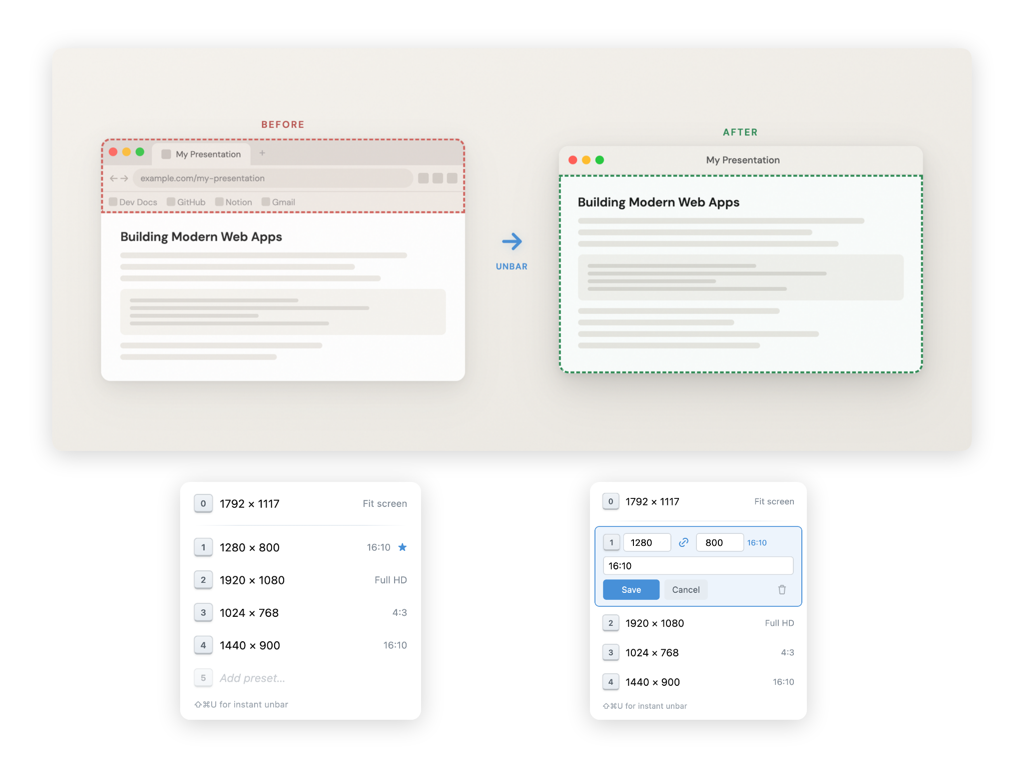The height and width of the screenshot is (768, 1024).
Task: Select the 1920 × 1080 preset in right panel
Action: 698,623
